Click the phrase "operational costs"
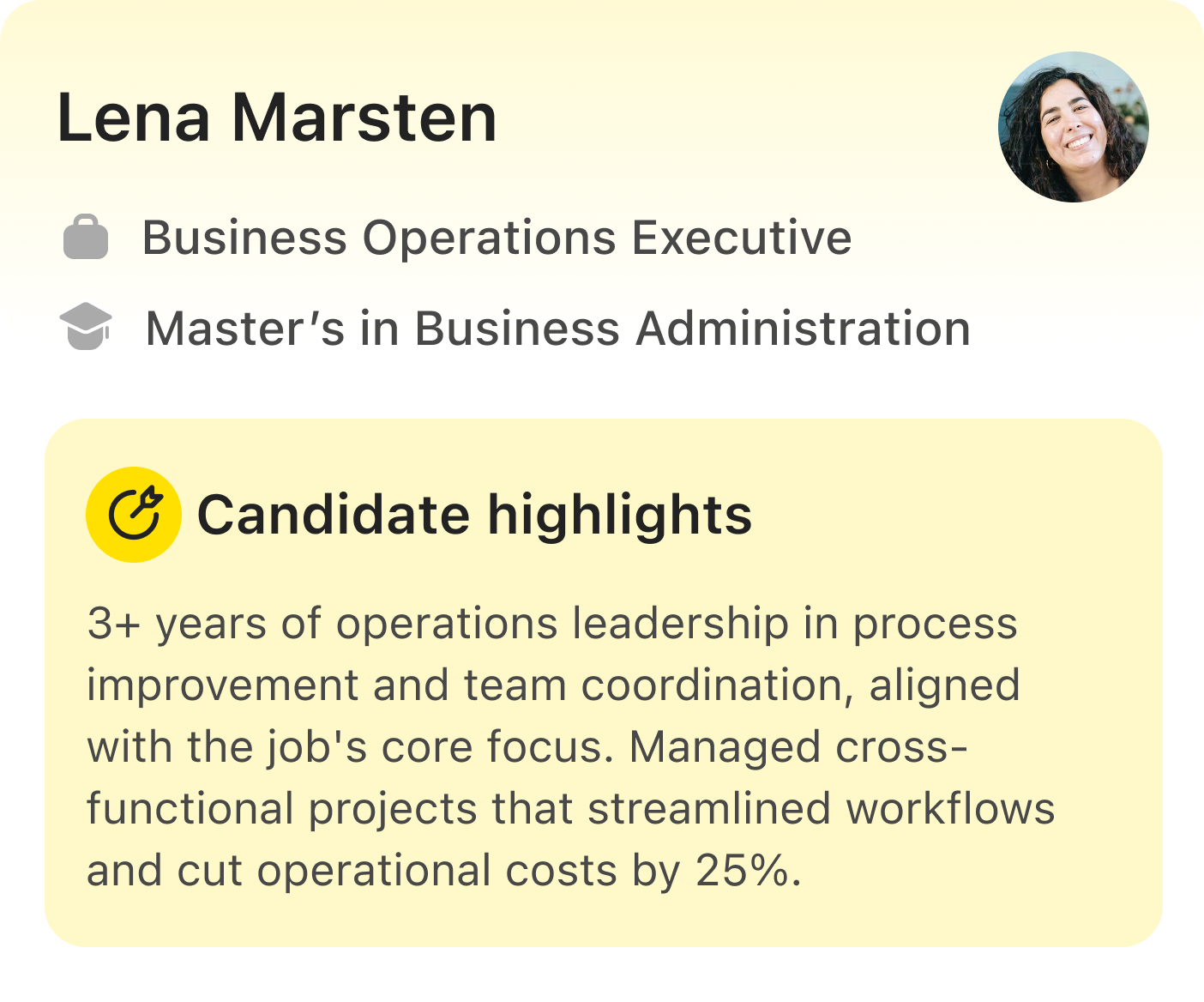The image size is (1204, 1002). (x=437, y=871)
